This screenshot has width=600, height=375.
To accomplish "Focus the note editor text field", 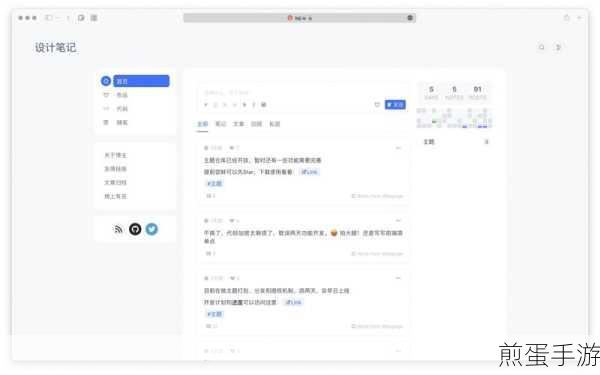I will [302, 93].
